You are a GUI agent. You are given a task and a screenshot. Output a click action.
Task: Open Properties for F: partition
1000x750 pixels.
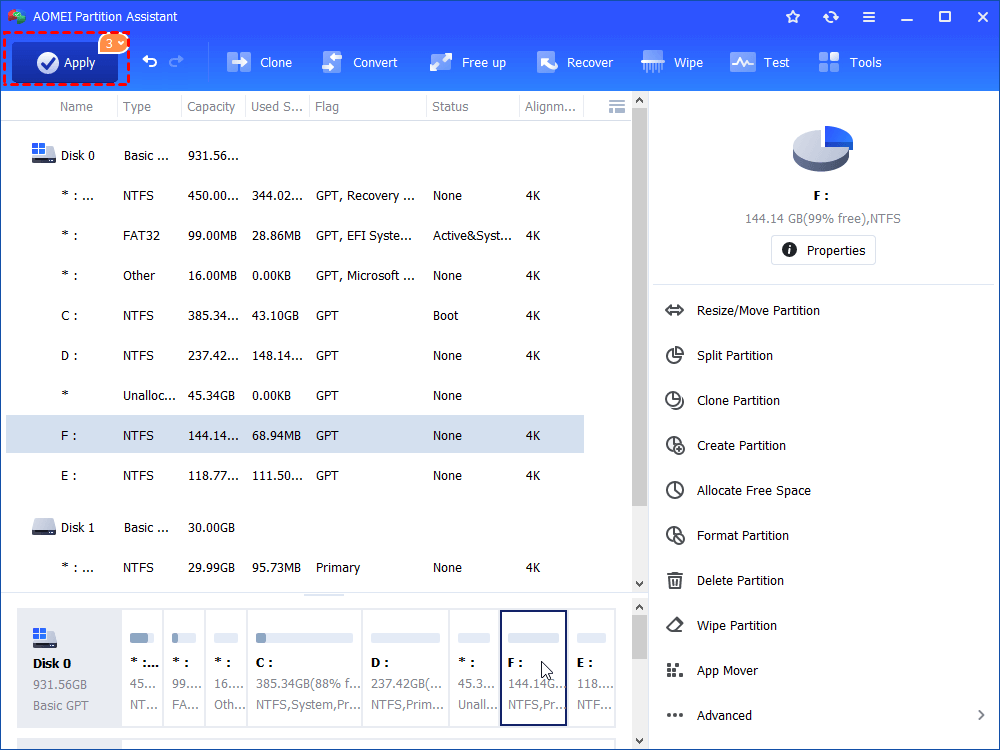[x=823, y=250]
